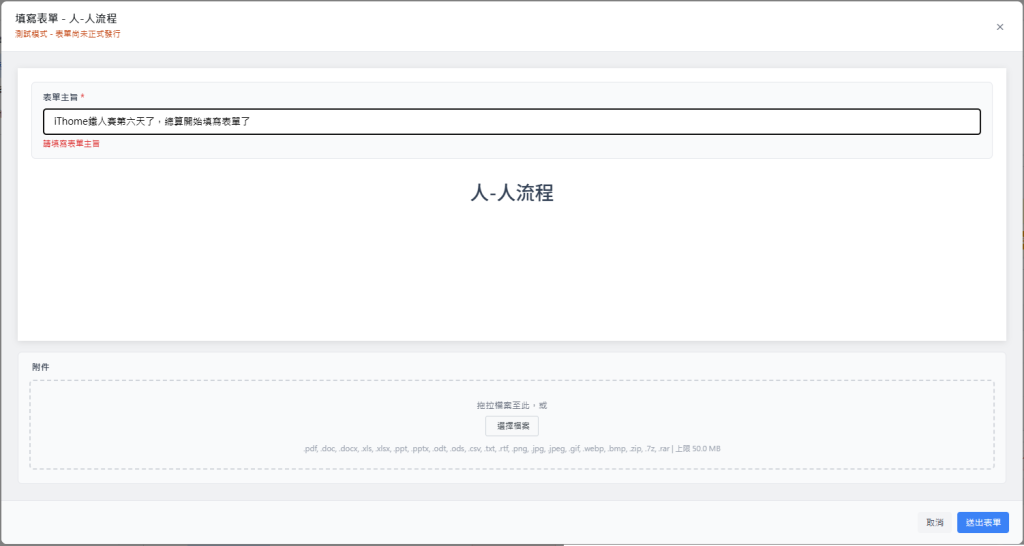The height and width of the screenshot is (546, 1024).
Task: Submit with the 送出表單 button
Action: coord(983,522)
